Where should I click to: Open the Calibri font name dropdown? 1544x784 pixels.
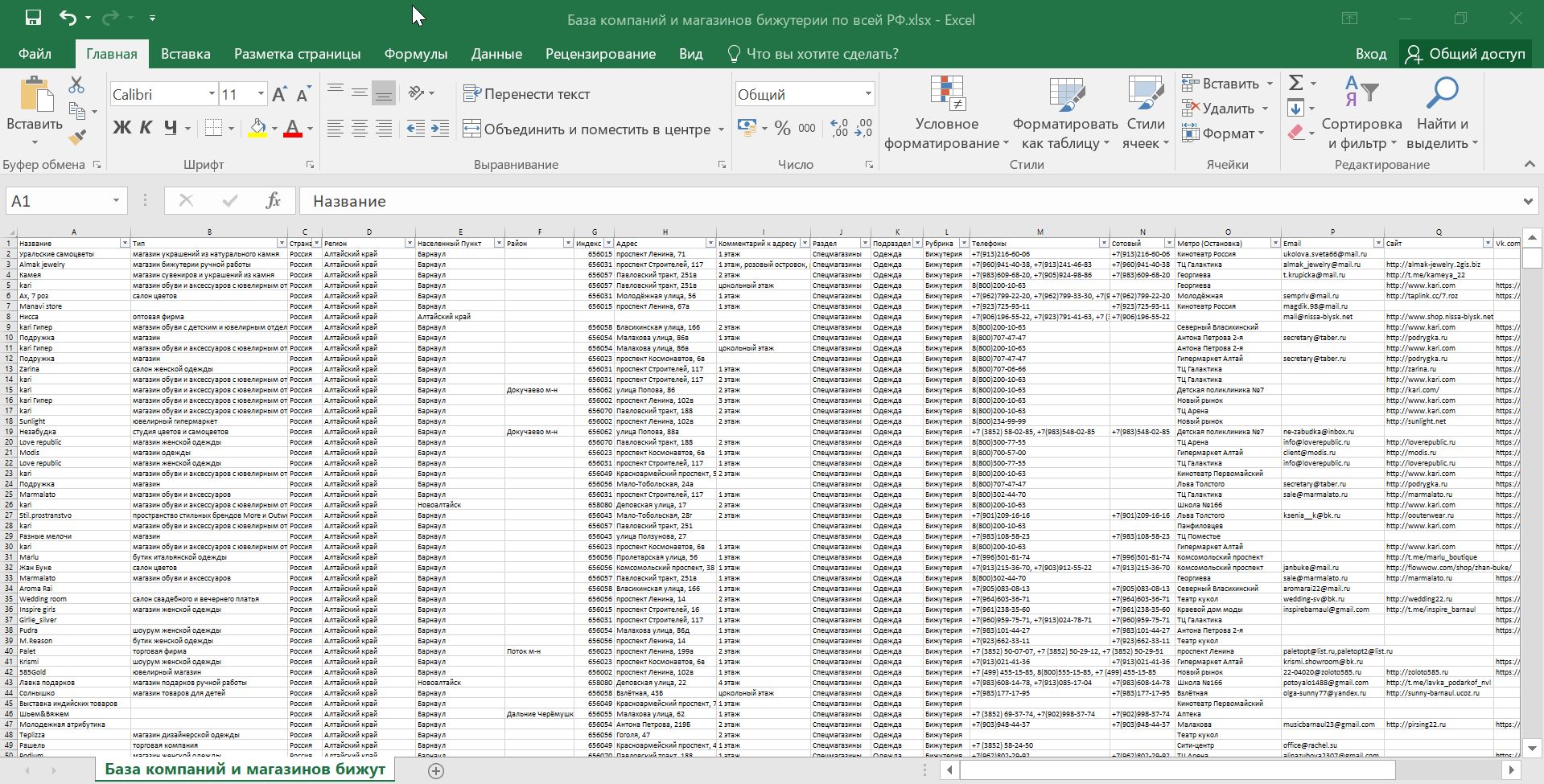coord(212,94)
